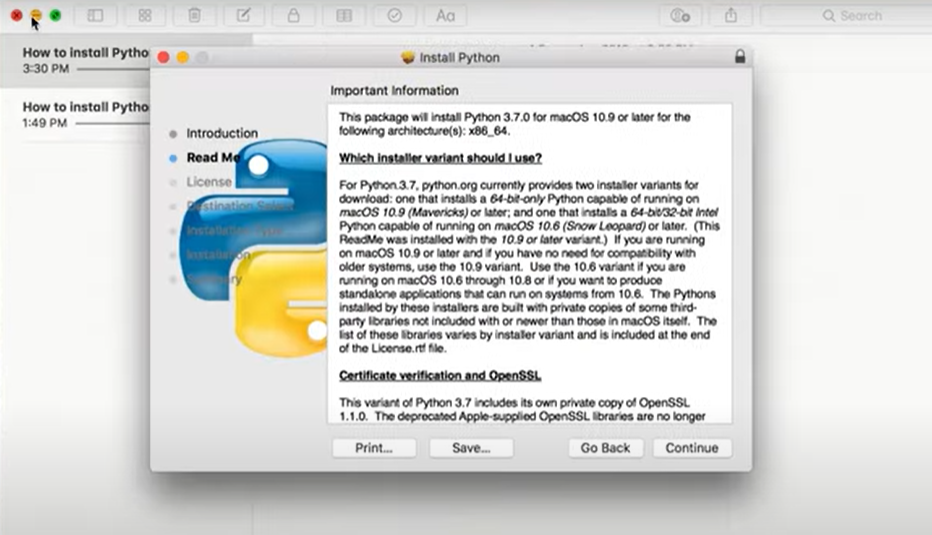Click the lock note icon in Notes toolbar
The image size is (932, 535).
click(x=294, y=15)
